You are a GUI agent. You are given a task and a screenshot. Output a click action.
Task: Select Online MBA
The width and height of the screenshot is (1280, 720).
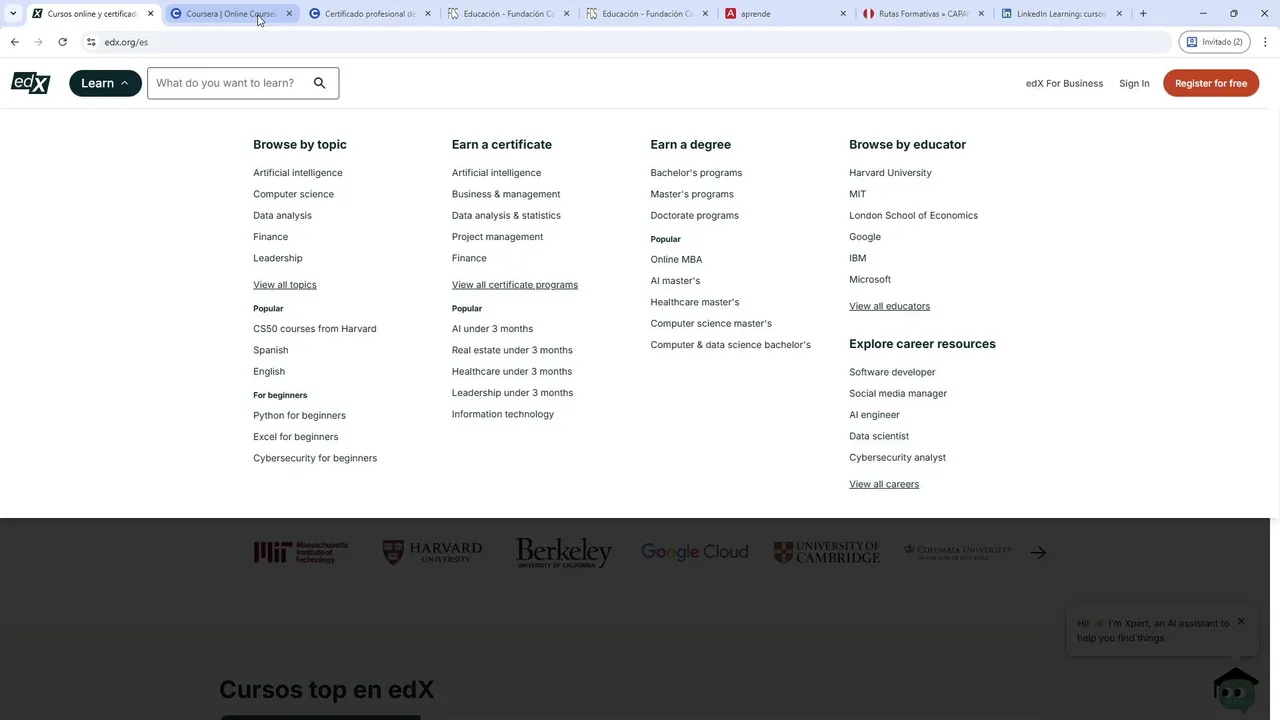(676, 259)
